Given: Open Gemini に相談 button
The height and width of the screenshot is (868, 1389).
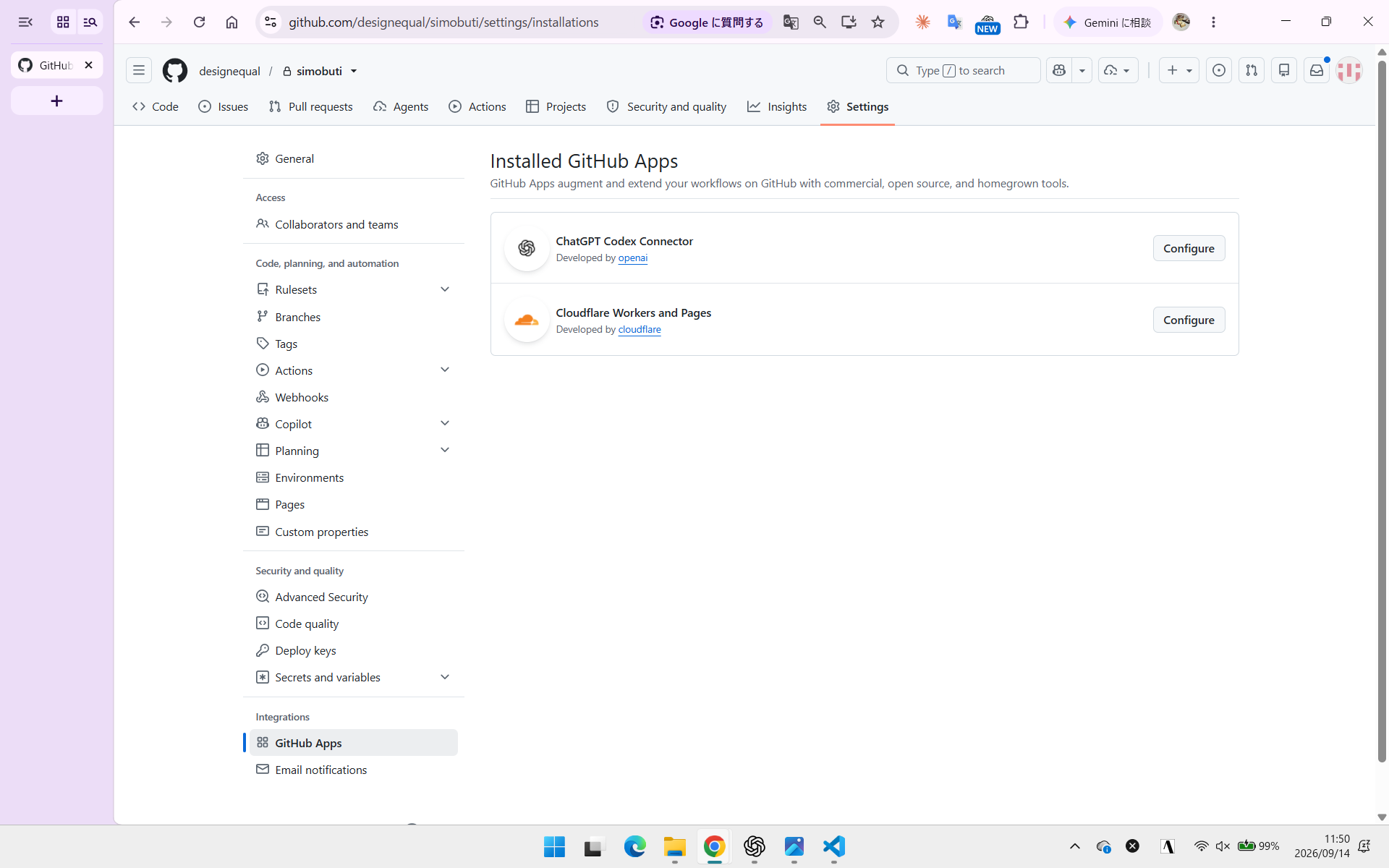Looking at the screenshot, I should [x=1108, y=22].
